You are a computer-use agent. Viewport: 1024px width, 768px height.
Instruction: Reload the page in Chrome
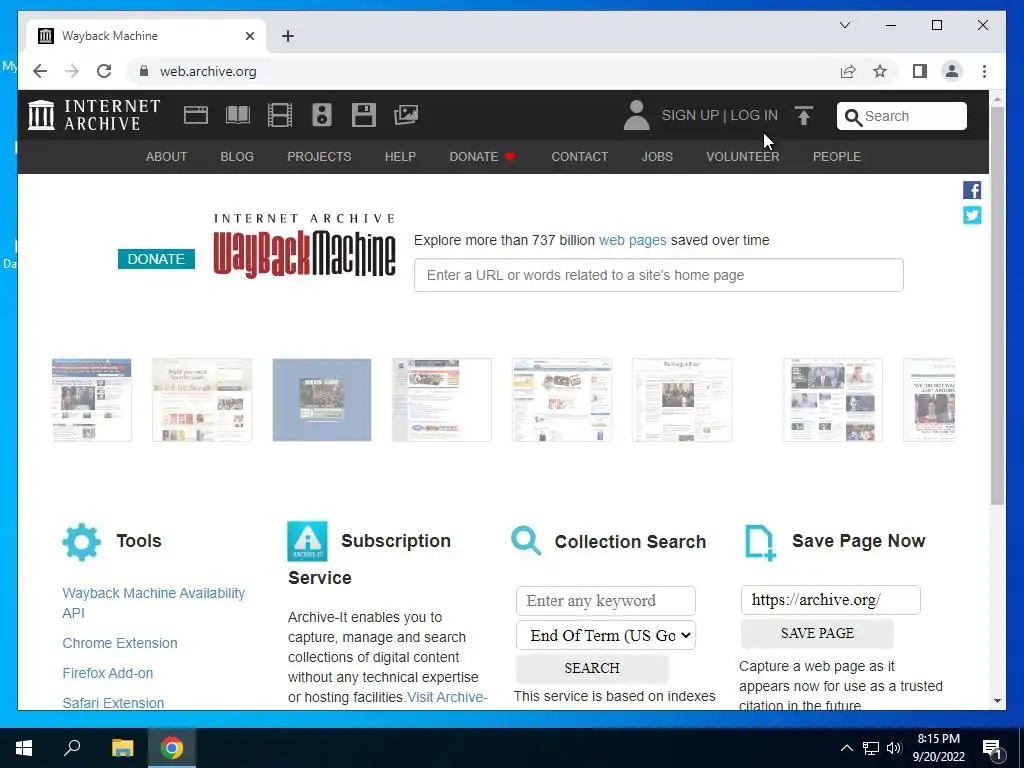[104, 71]
